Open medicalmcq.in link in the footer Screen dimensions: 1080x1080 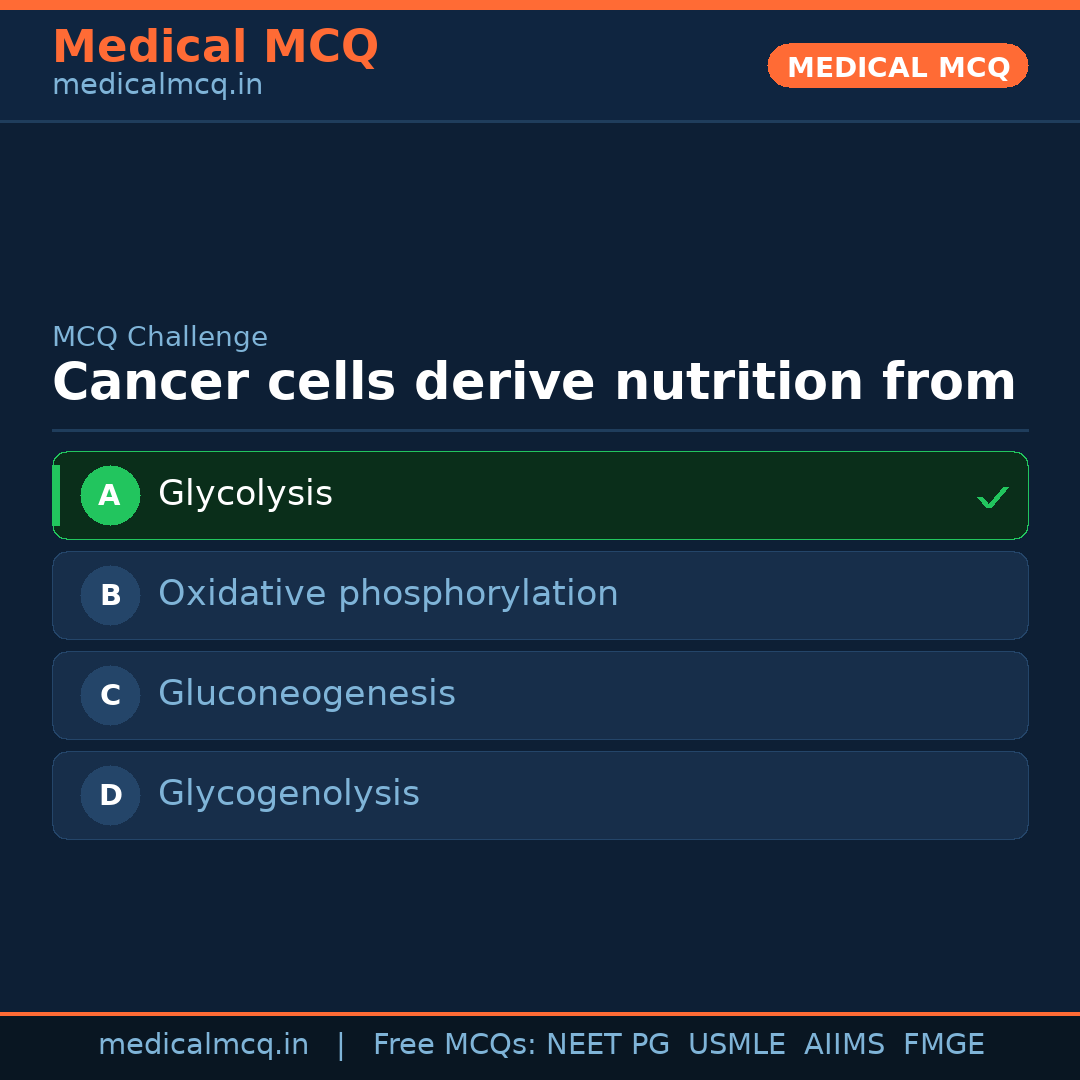[203, 1045]
